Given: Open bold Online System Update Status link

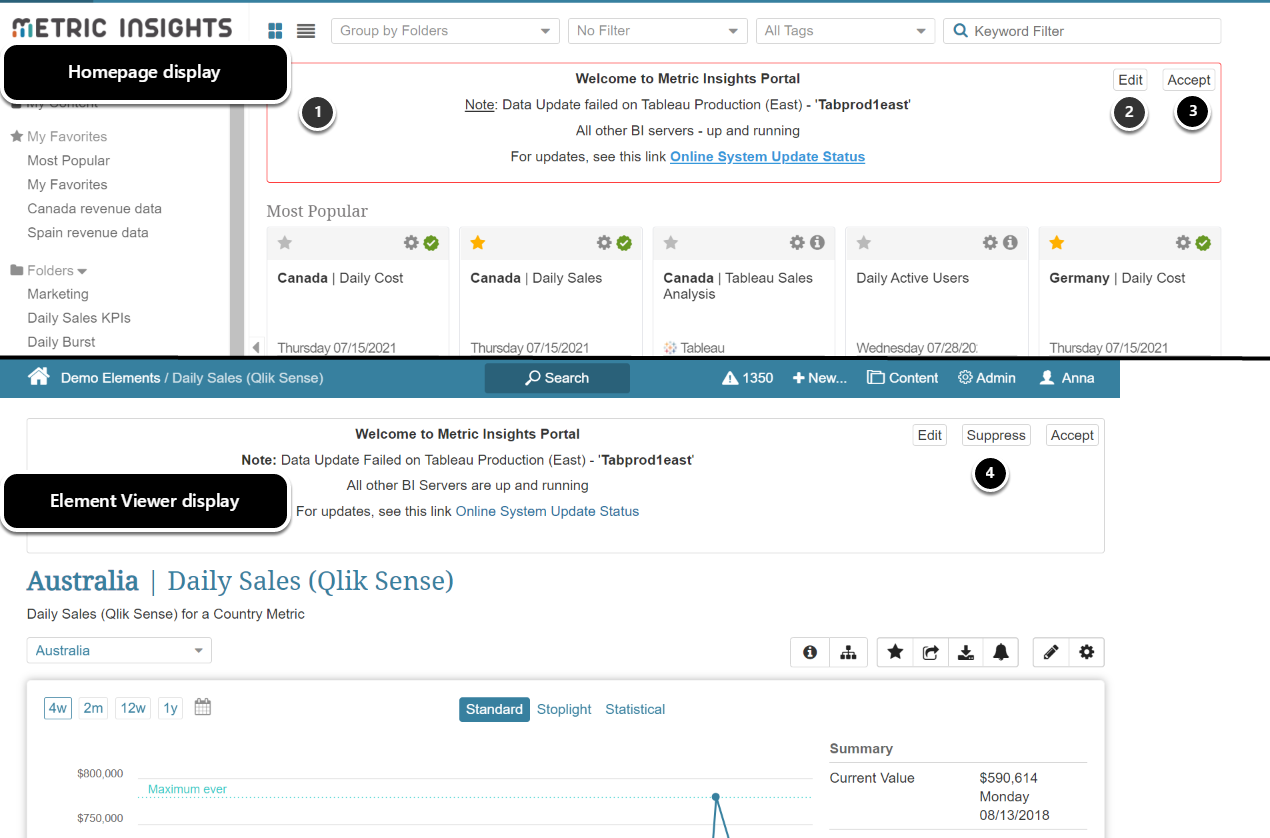Looking at the screenshot, I should coord(768,156).
